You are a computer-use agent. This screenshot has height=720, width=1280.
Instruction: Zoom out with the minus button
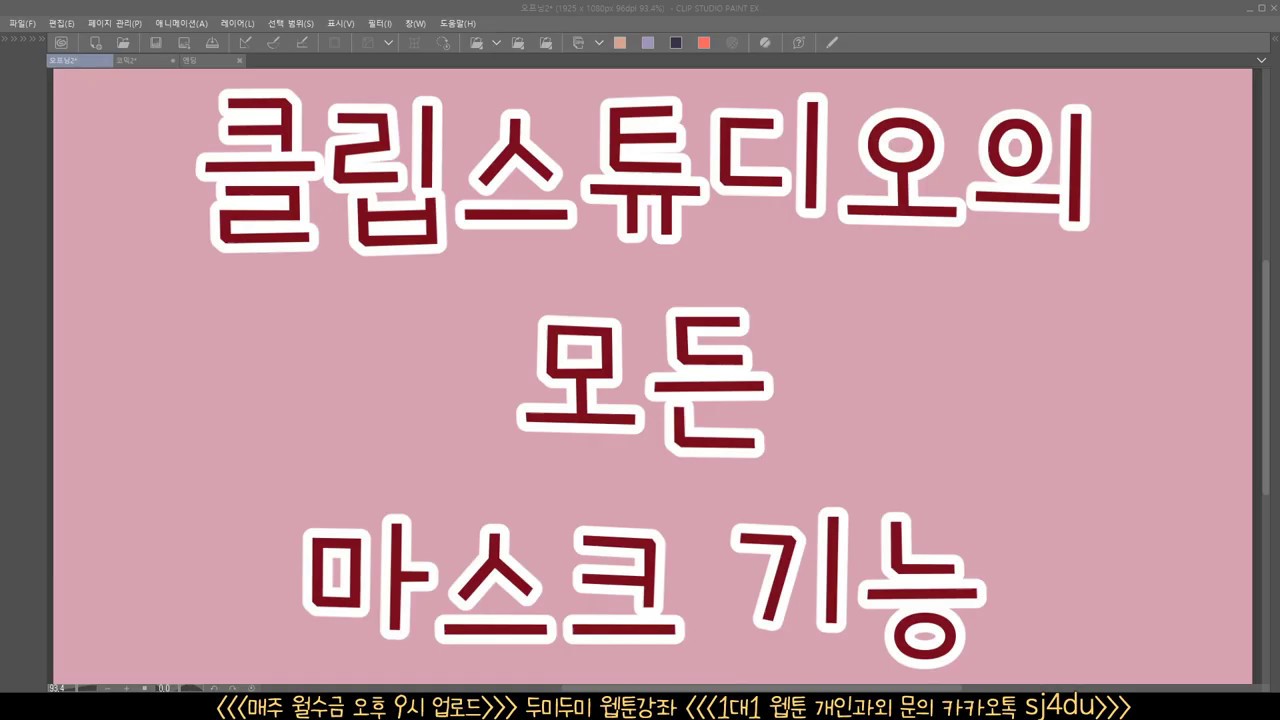[108, 688]
